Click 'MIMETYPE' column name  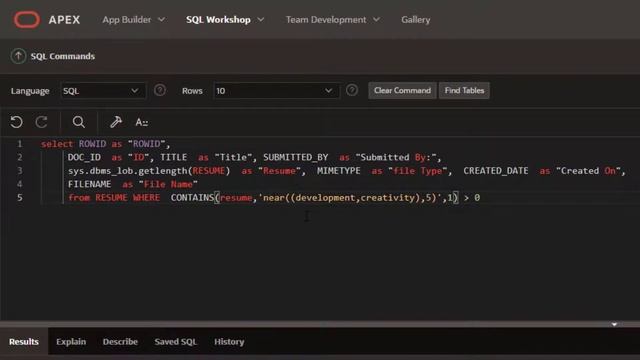pyautogui.click(x=338, y=171)
